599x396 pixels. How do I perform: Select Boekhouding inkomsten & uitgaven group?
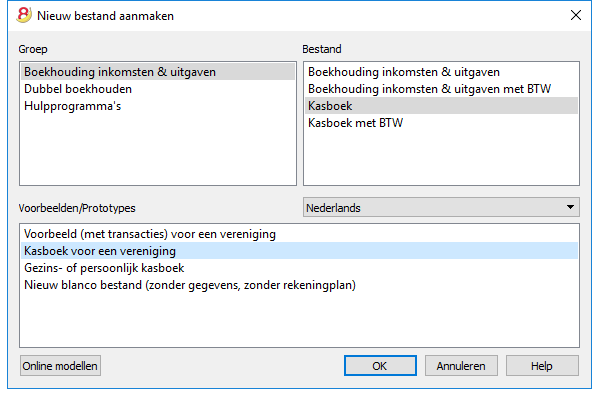(158, 72)
